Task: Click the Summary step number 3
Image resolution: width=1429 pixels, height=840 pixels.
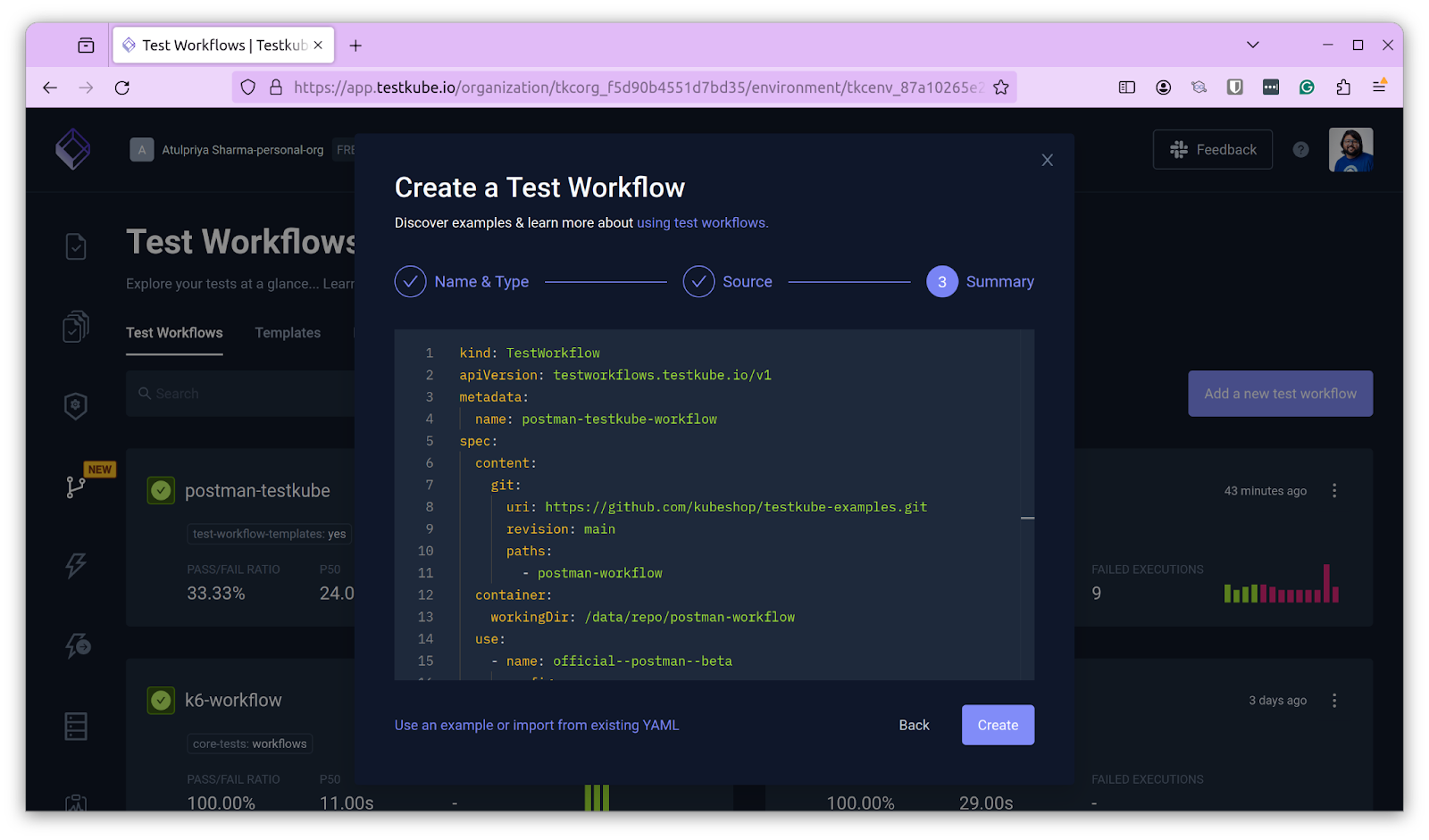Action: [941, 281]
